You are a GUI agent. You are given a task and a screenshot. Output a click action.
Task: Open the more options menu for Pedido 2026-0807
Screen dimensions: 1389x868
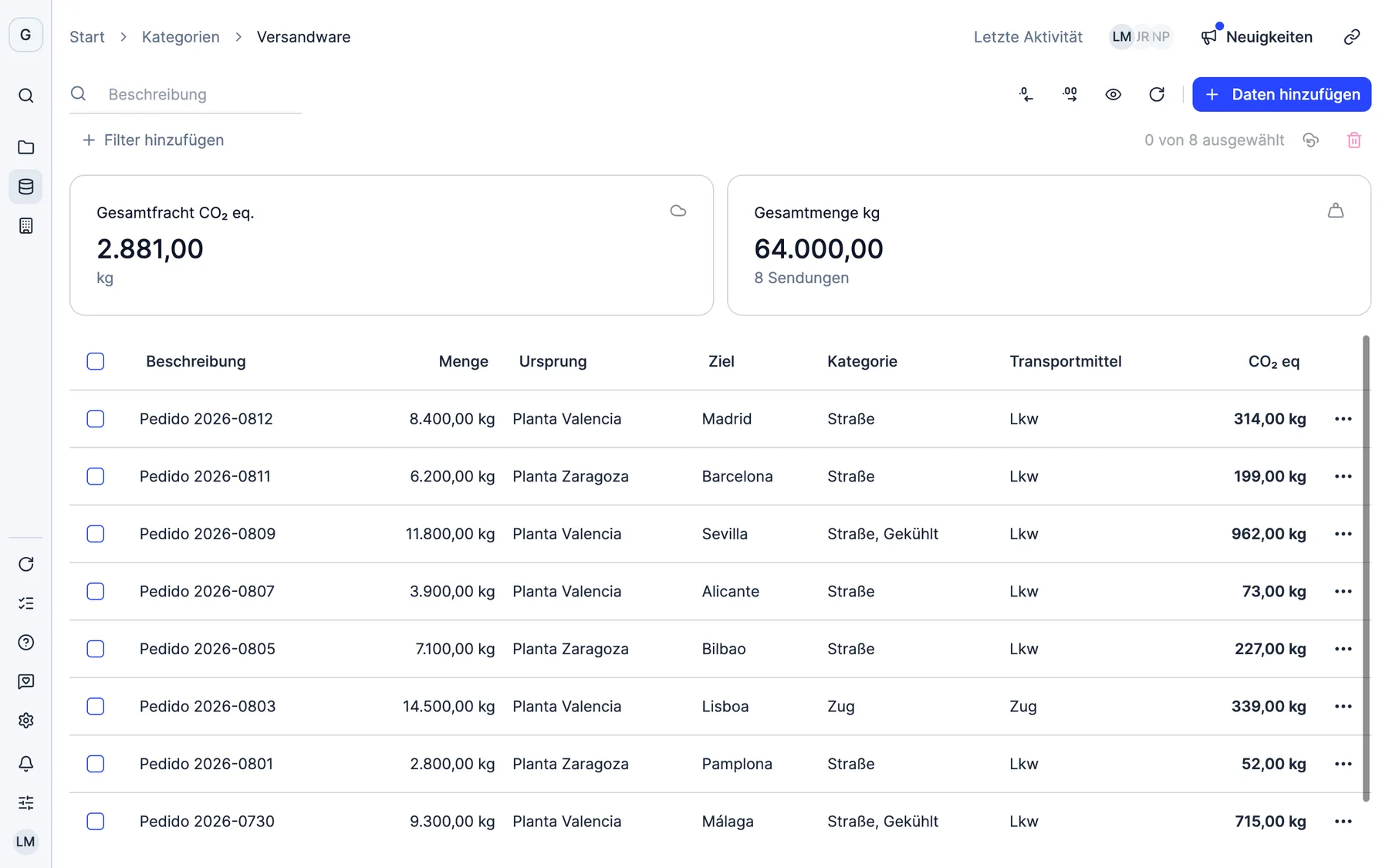1343,591
